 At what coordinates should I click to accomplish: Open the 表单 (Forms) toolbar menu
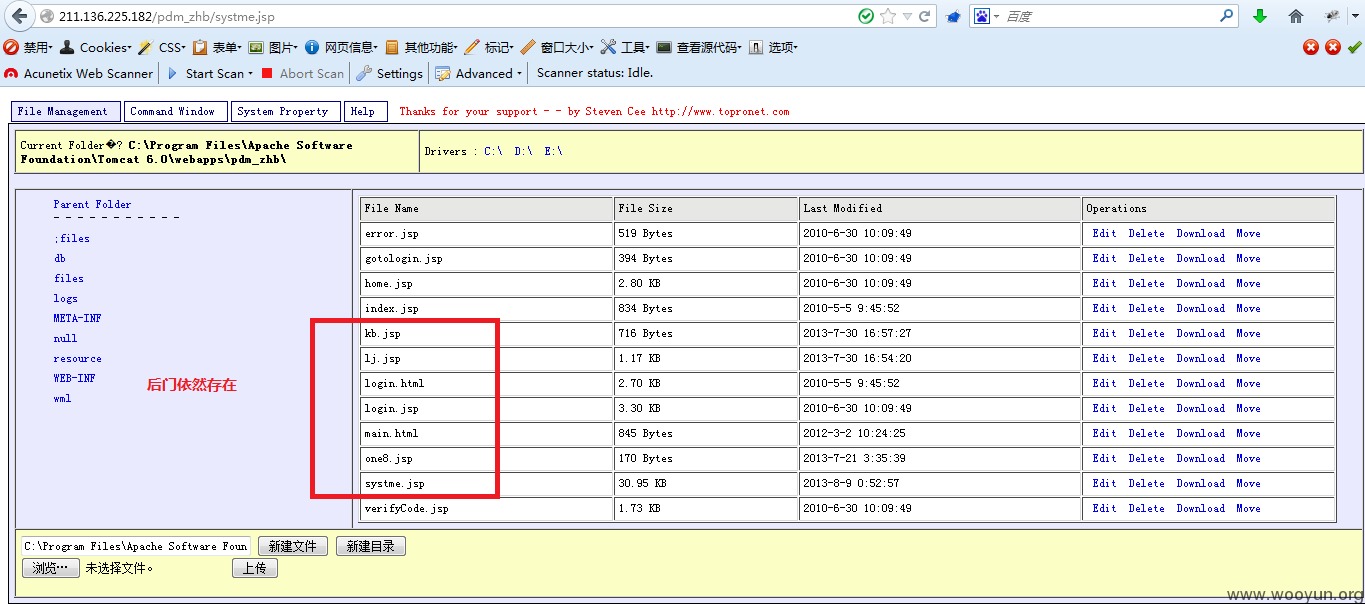(x=218, y=47)
